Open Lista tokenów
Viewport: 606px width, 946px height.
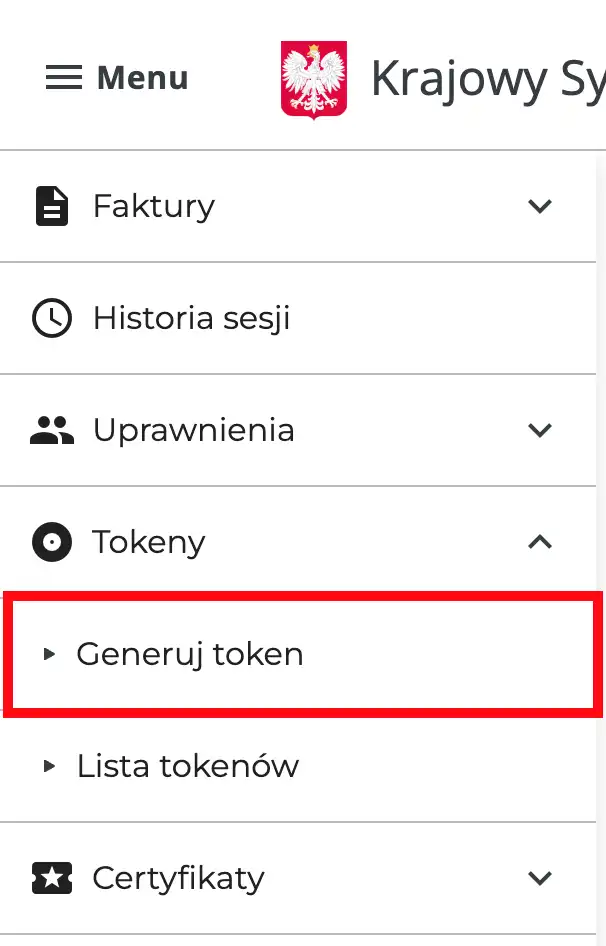tap(187, 766)
